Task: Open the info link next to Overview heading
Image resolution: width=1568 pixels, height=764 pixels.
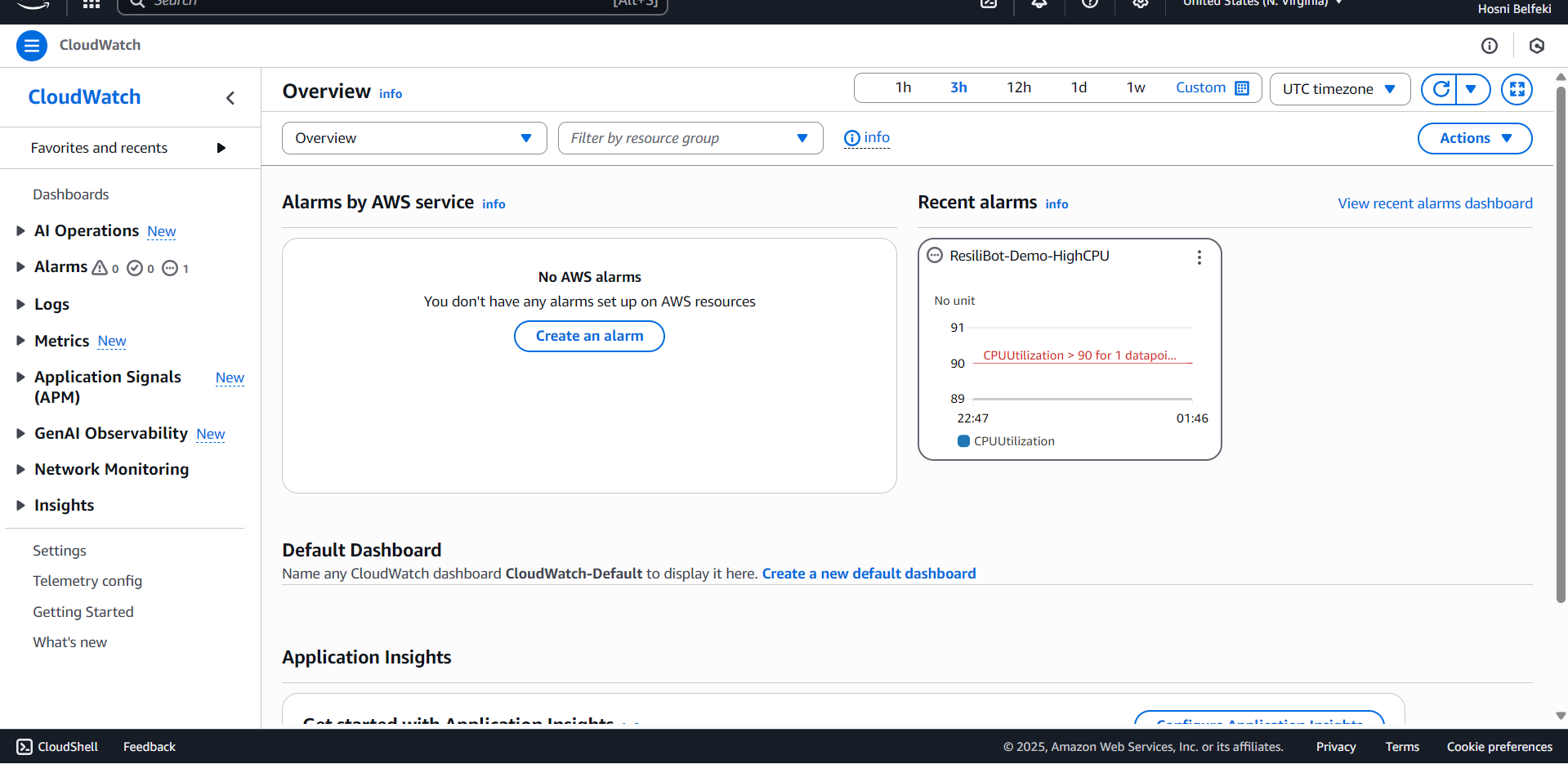Action: (x=391, y=94)
